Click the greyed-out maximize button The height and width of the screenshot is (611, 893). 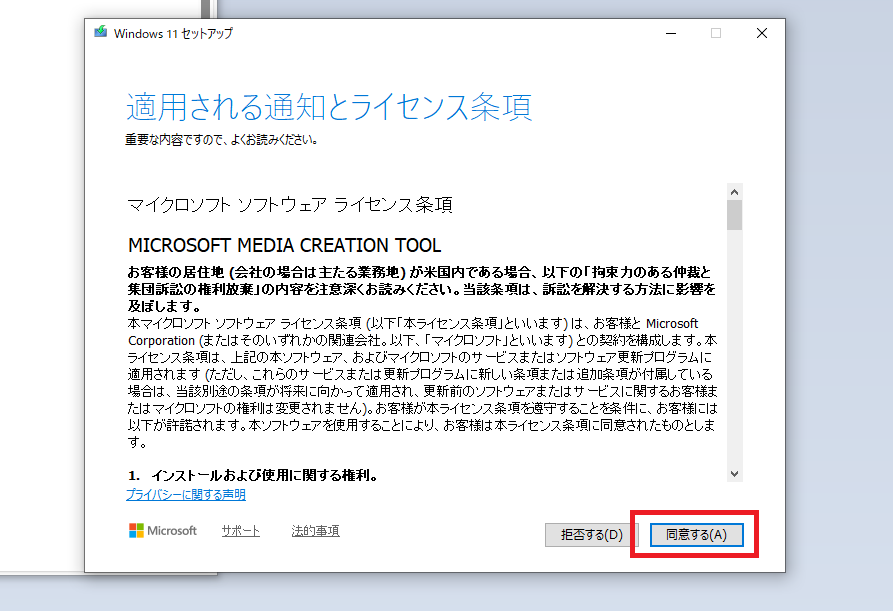tap(715, 33)
